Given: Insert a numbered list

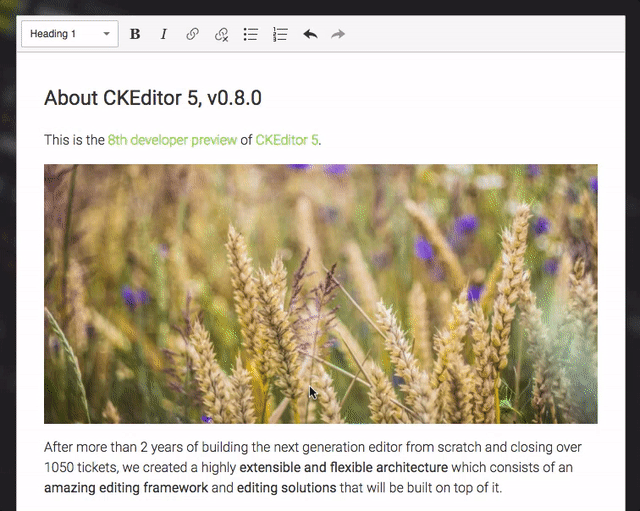Looking at the screenshot, I should (x=280, y=34).
